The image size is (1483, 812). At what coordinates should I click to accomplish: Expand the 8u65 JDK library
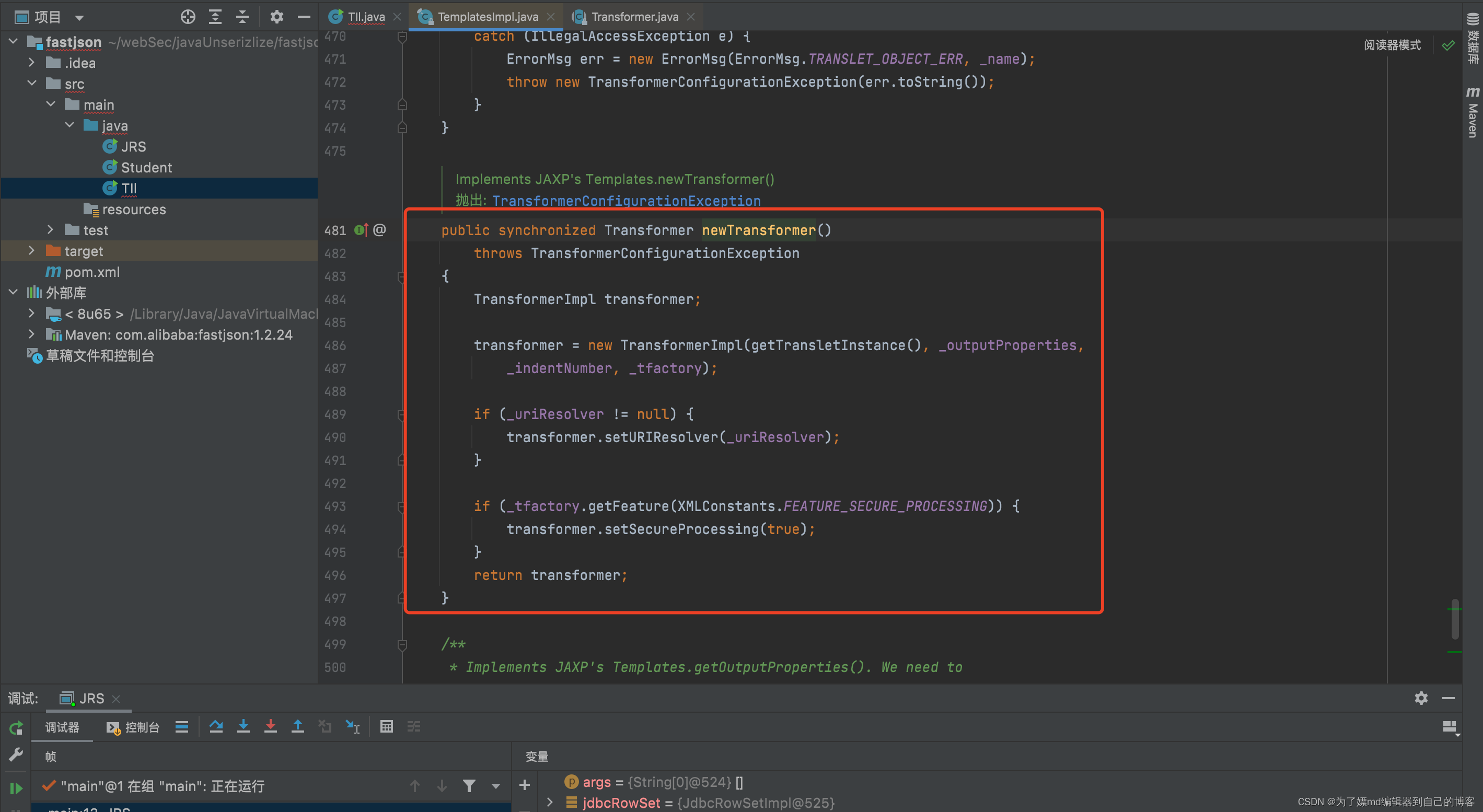[32, 313]
